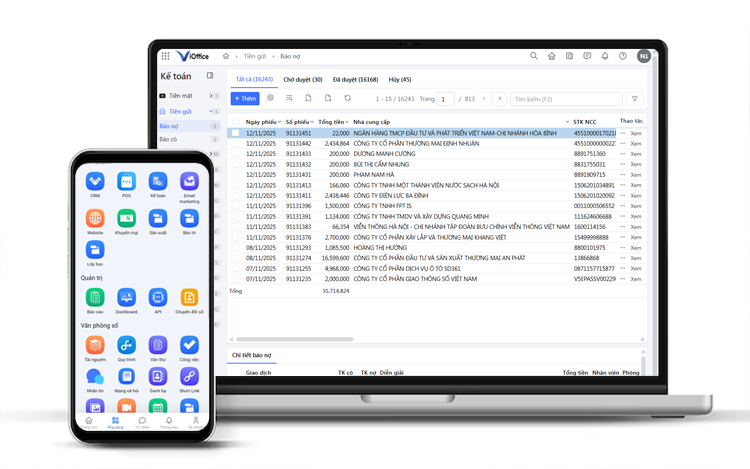Check the row for voucher 91131235
The height and width of the screenshot is (469, 750).
(235, 279)
